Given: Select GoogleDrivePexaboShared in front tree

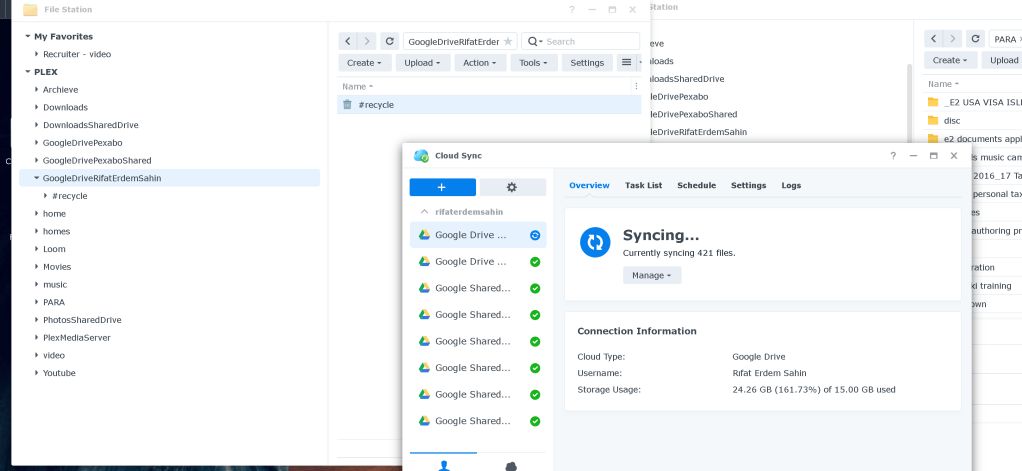Looking at the screenshot, I should (x=97, y=160).
